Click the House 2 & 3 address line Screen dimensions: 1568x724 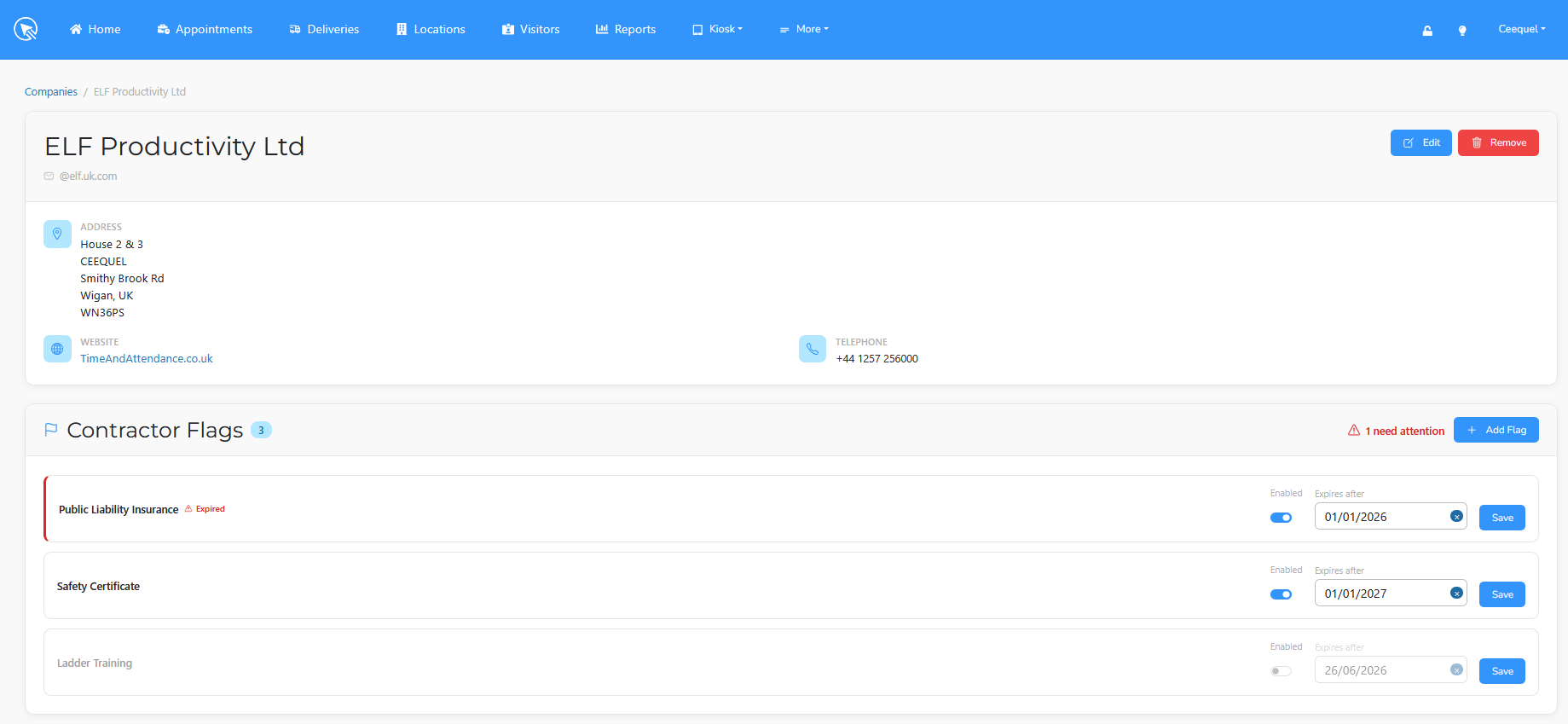click(112, 245)
